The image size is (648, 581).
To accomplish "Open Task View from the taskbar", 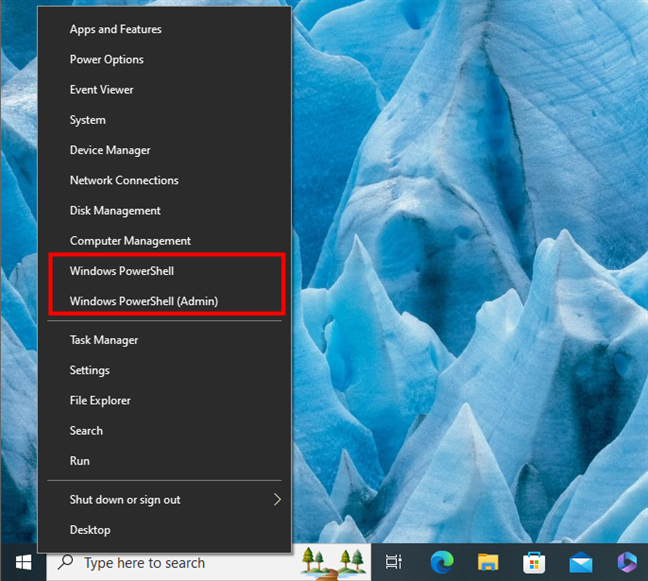I will coord(393,562).
